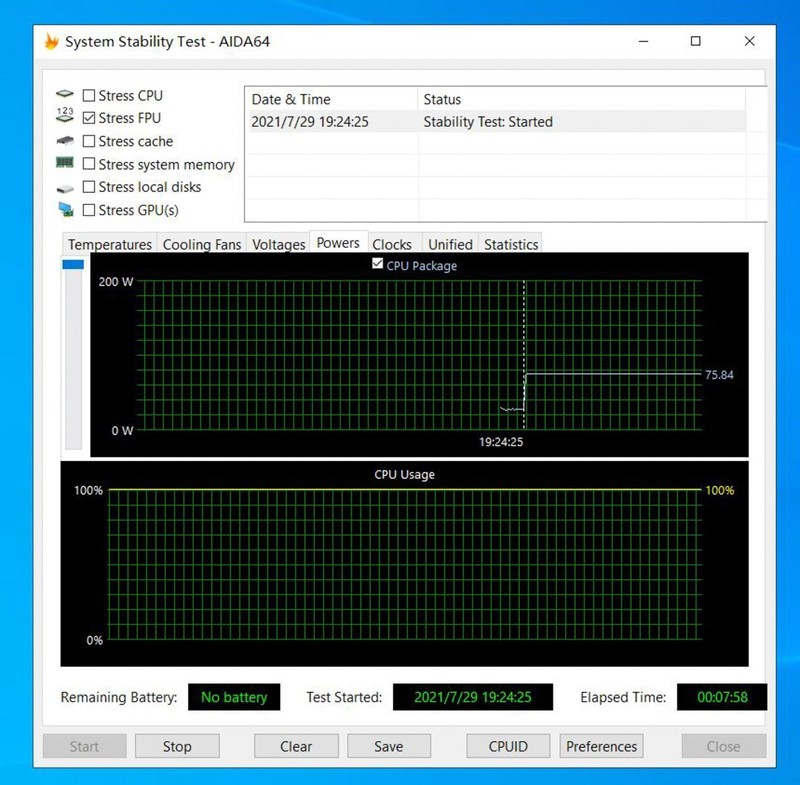The width and height of the screenshot is (800, 785).
Task: Click the AIDA64 flame icon in title bar
Action: point(51,41)
